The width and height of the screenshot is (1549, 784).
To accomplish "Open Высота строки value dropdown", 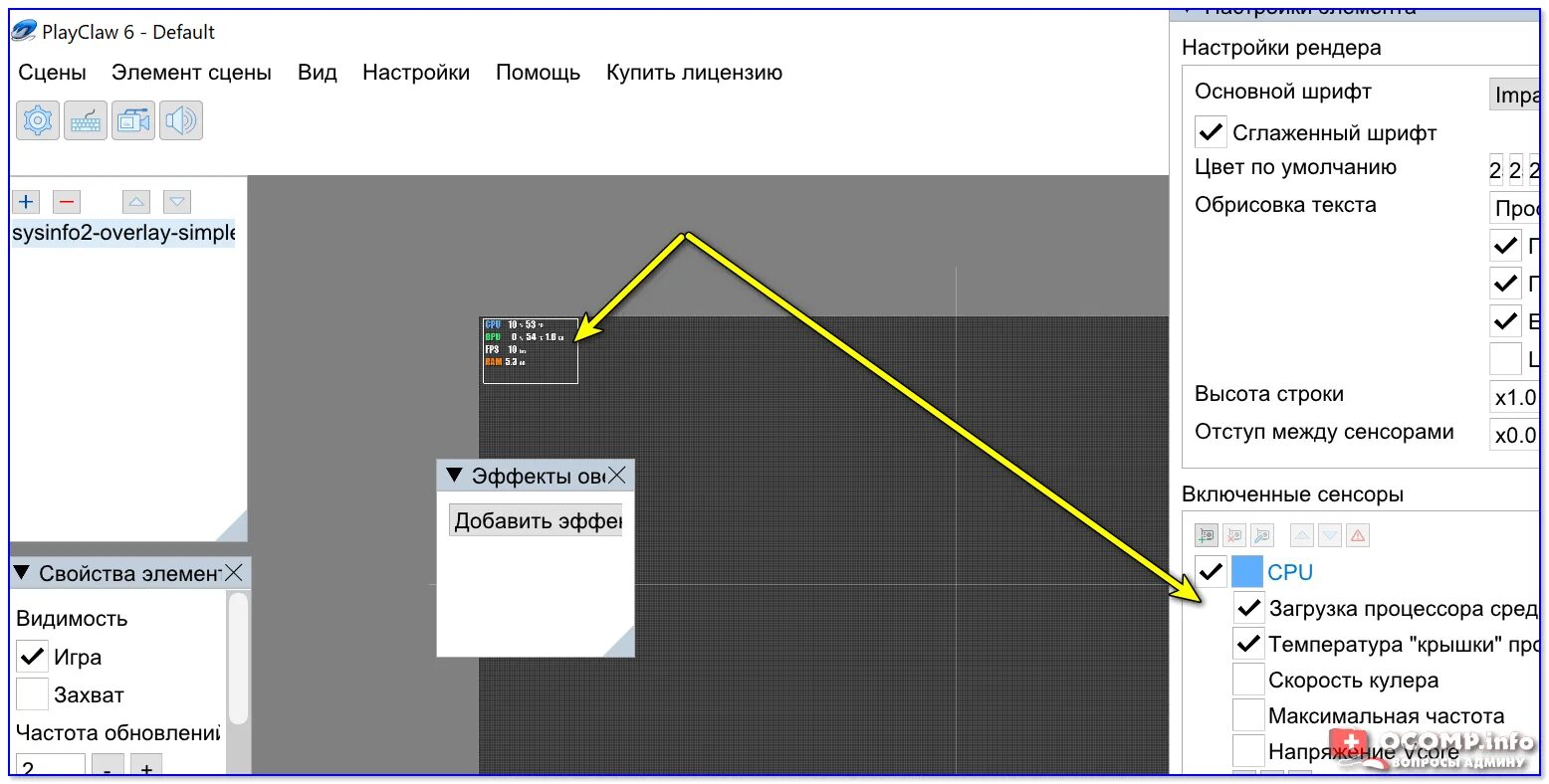I will [x=1514, y=397].
